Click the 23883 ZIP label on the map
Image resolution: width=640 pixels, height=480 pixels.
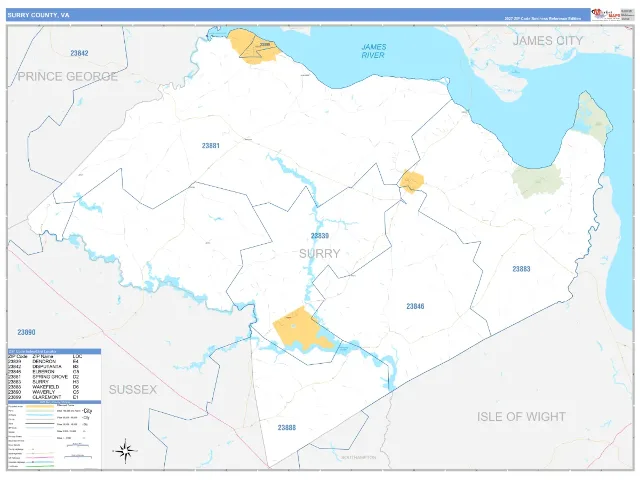[521, 269]
